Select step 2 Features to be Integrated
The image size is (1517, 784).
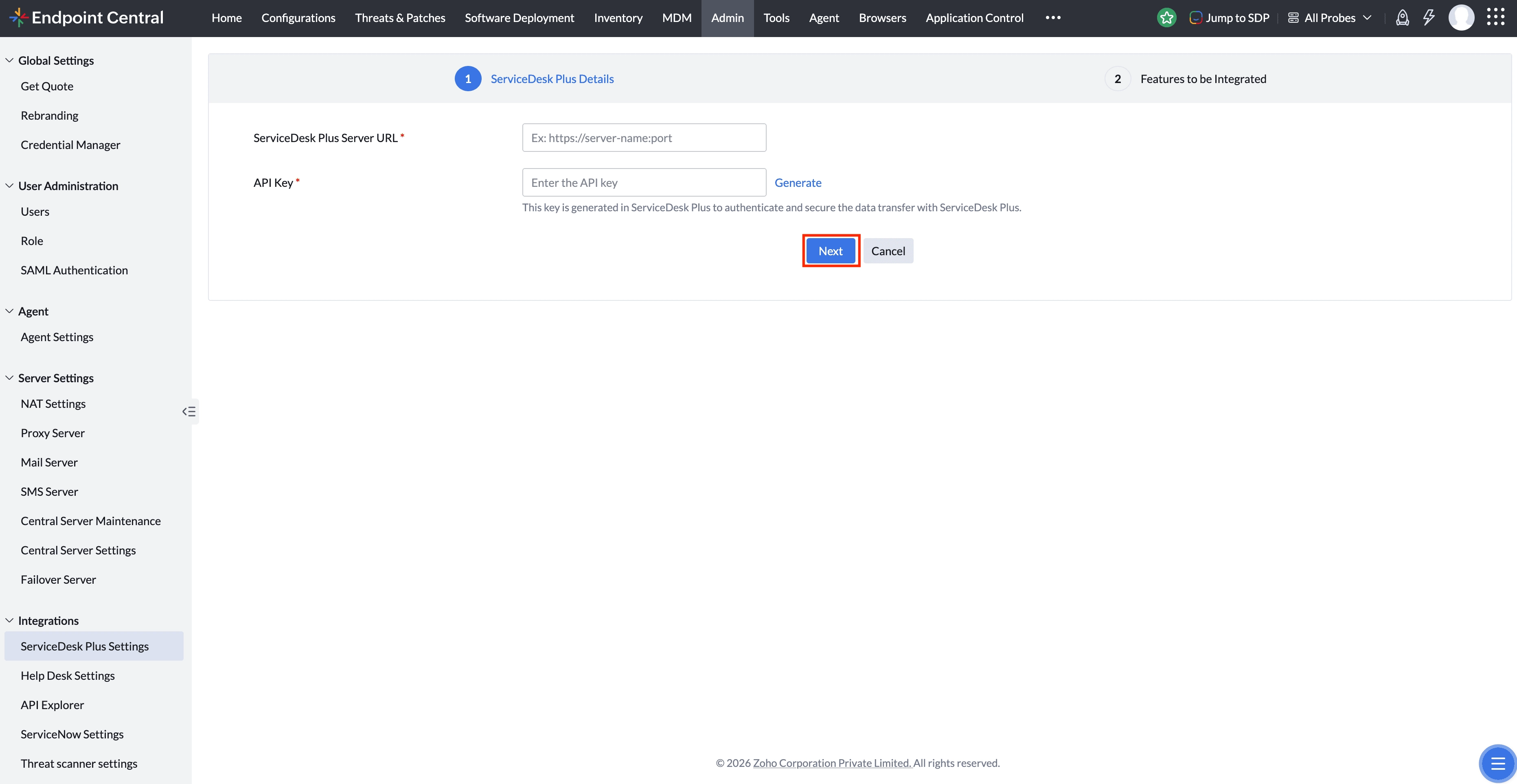1186,79
